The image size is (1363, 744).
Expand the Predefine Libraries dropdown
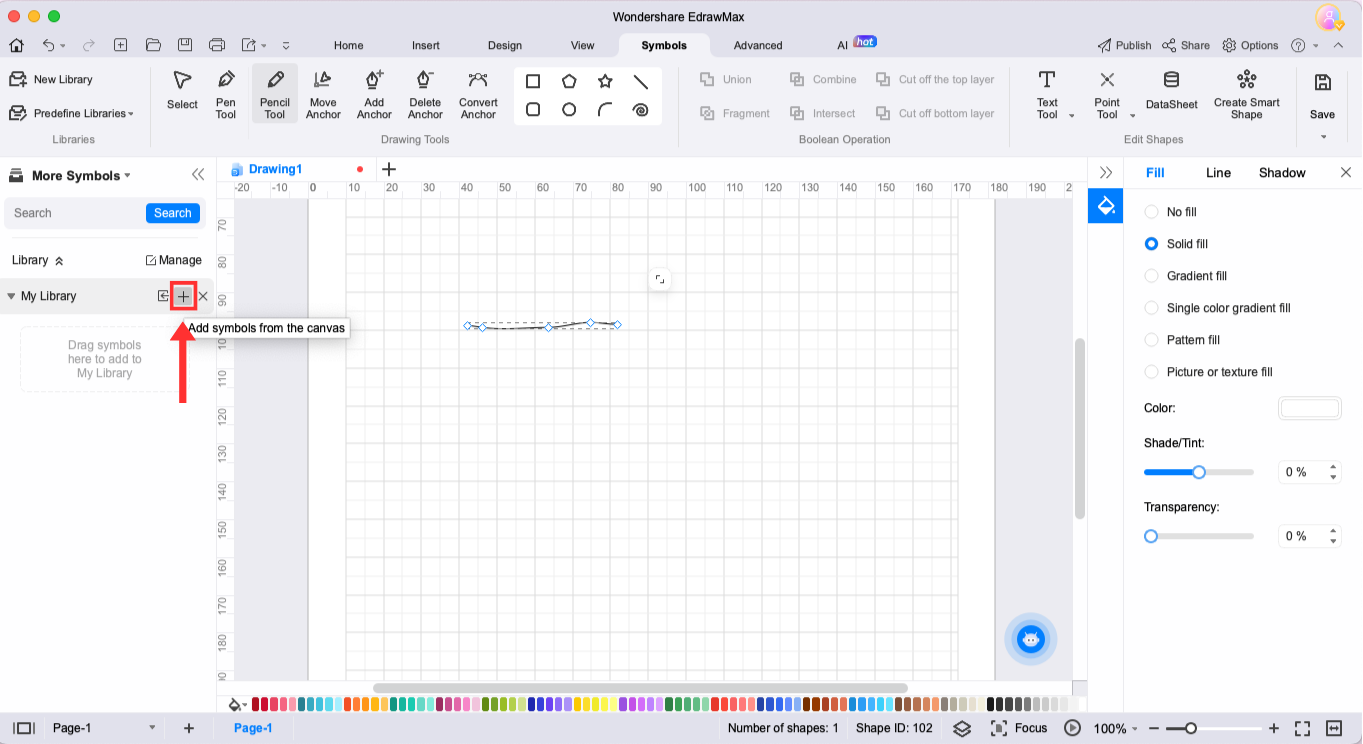[x=71, y=113]
